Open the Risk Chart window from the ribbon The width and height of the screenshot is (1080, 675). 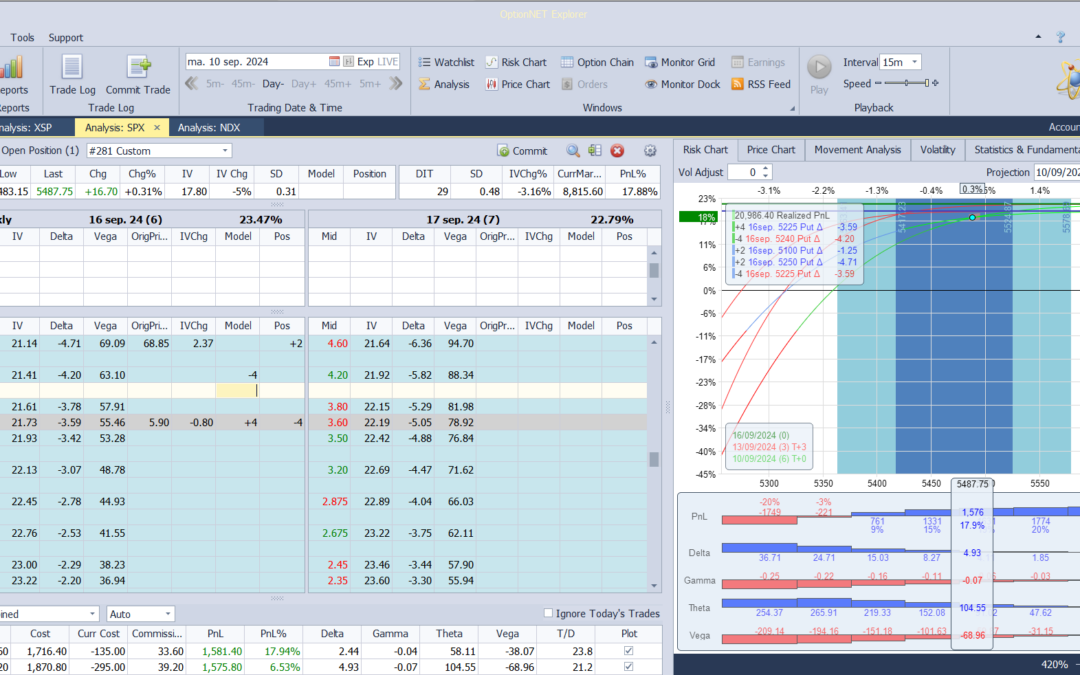coord(516,62)
